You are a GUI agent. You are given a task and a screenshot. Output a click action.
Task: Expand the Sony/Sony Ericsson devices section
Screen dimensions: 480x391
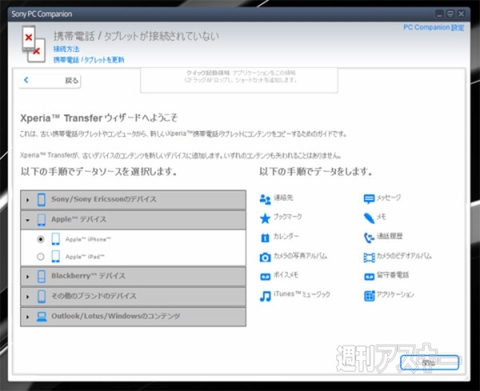[x=28, y=200]
